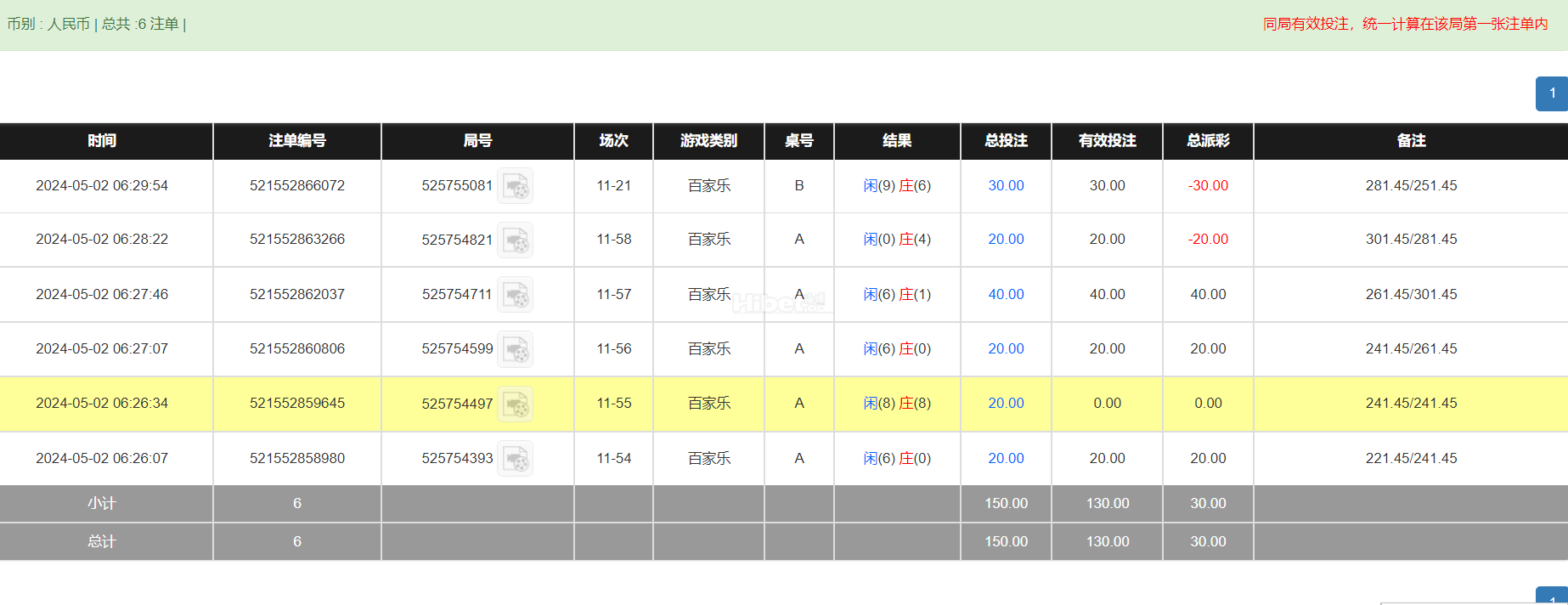Open video replay icon for round 525754821

pyautogui.click(x=516, y=240)
